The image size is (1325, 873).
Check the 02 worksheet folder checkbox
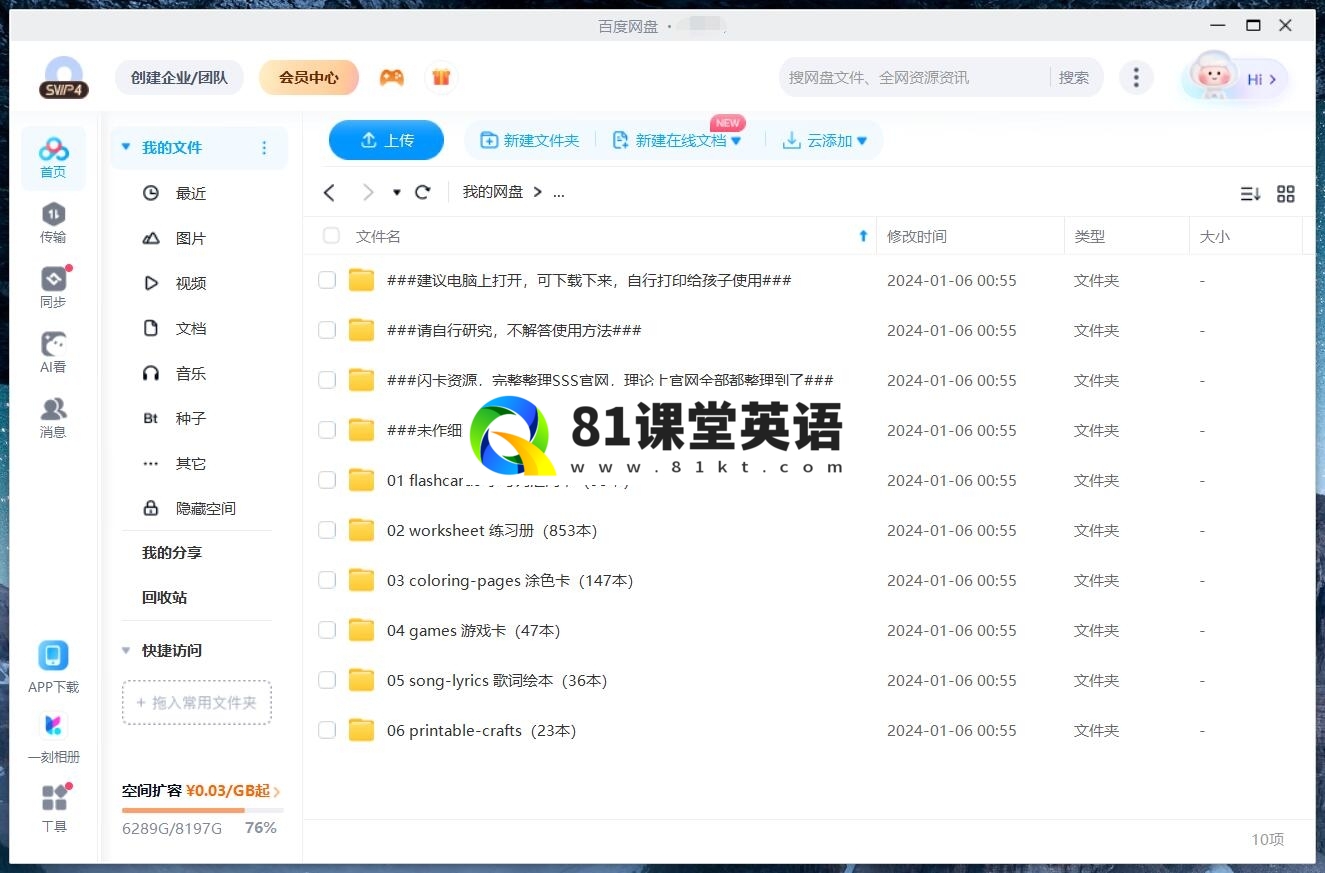click(x=327, y=530)
